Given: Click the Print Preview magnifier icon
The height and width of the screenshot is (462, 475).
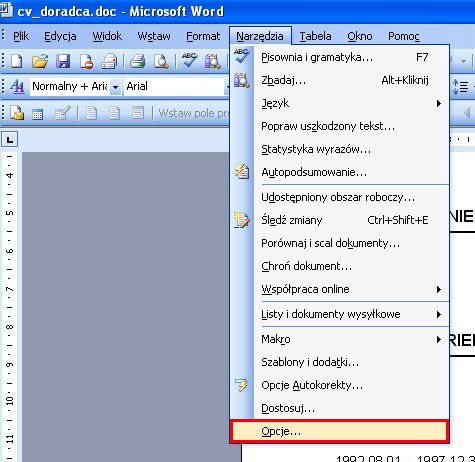Looking at the screenshot, I should 161,61.
